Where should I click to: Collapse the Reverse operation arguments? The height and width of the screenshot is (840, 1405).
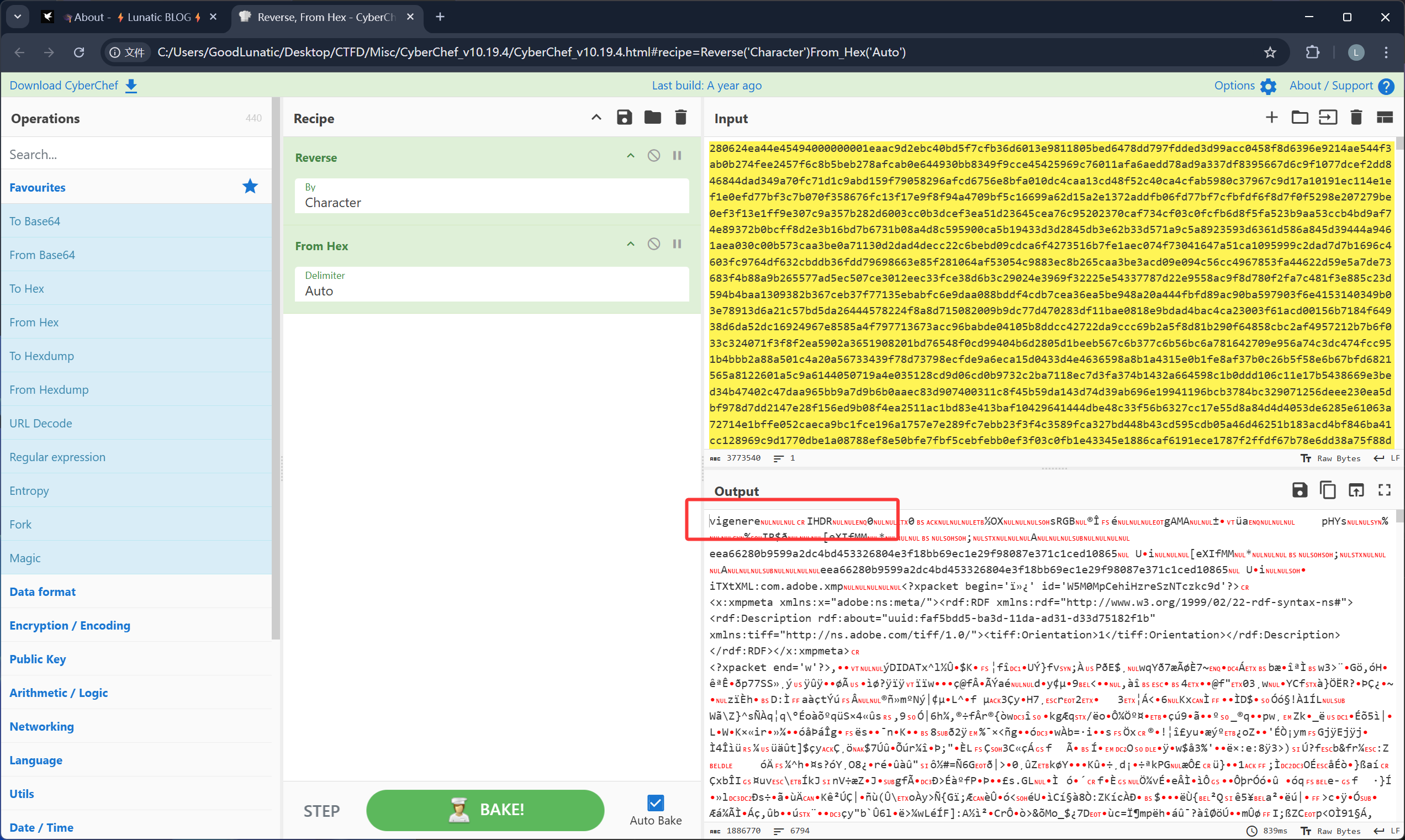coord(630,156)
